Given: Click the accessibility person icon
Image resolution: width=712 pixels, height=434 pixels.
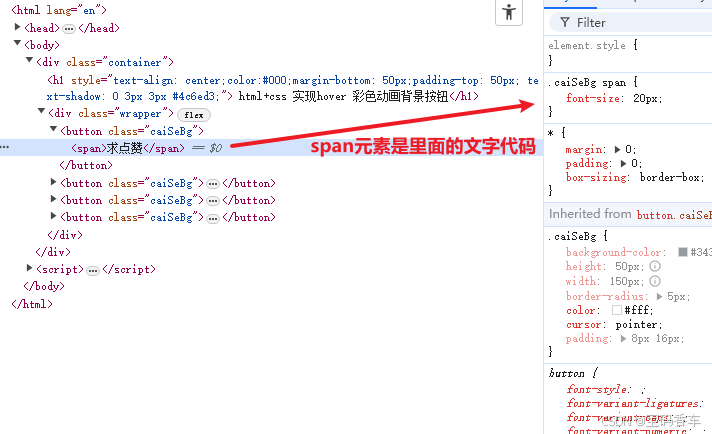Looking at the screenshot, I should (x=509, y=12).
